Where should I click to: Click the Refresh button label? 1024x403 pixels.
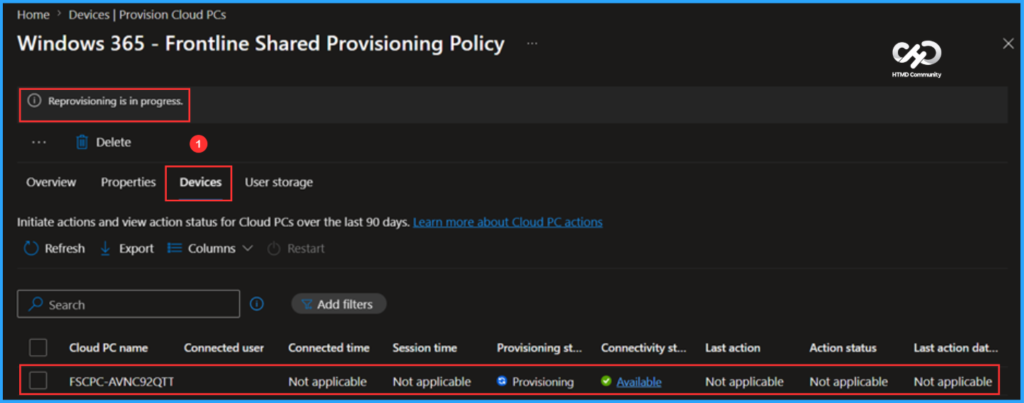[65, 249]
